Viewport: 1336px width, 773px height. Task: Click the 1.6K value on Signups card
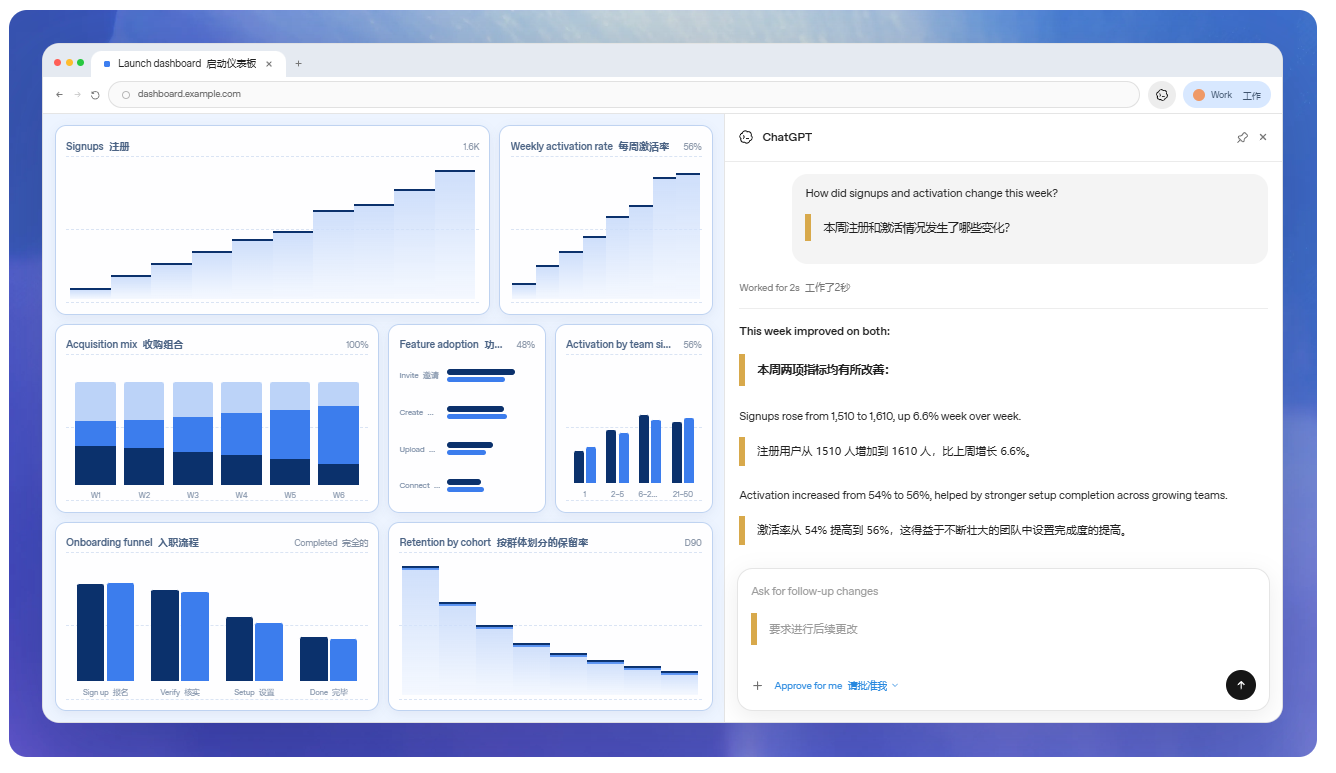(x=471, y=147)
